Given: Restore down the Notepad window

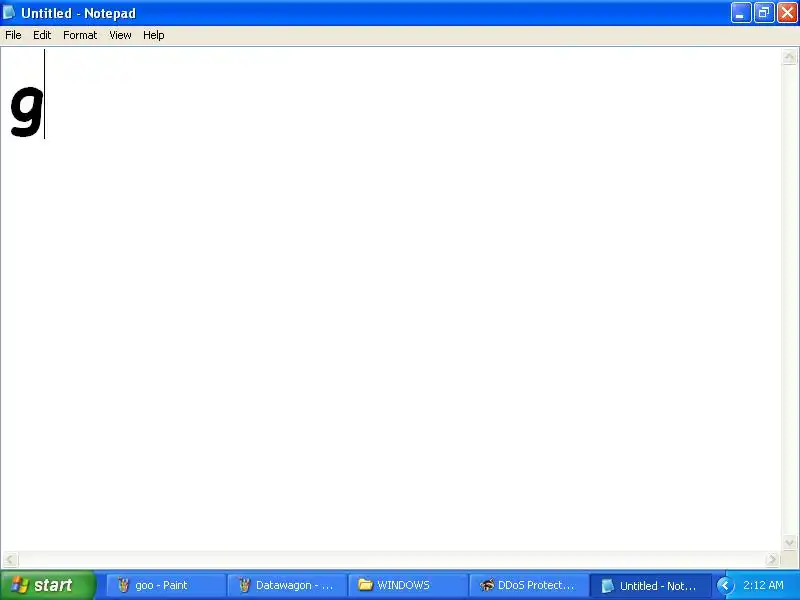Looking at the screenshot, I should (x=764, y=13).
